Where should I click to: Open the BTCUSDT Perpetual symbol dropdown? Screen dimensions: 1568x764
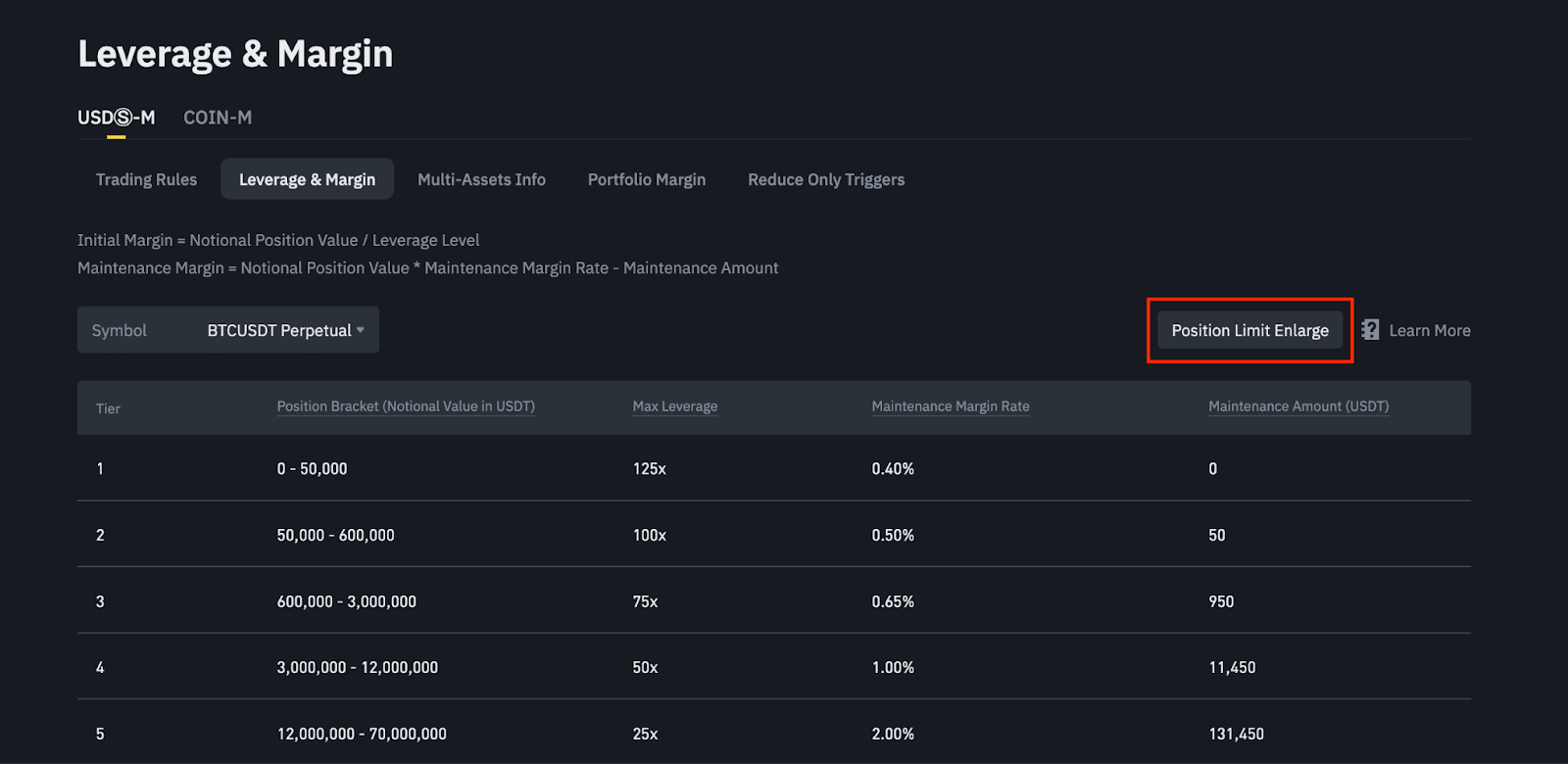tap(278, 330)
